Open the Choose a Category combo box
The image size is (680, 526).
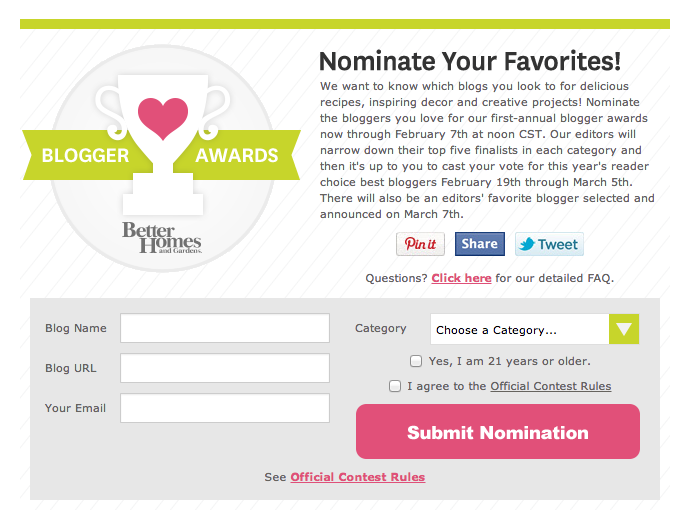pyautogui.click(x=535, y=329)
